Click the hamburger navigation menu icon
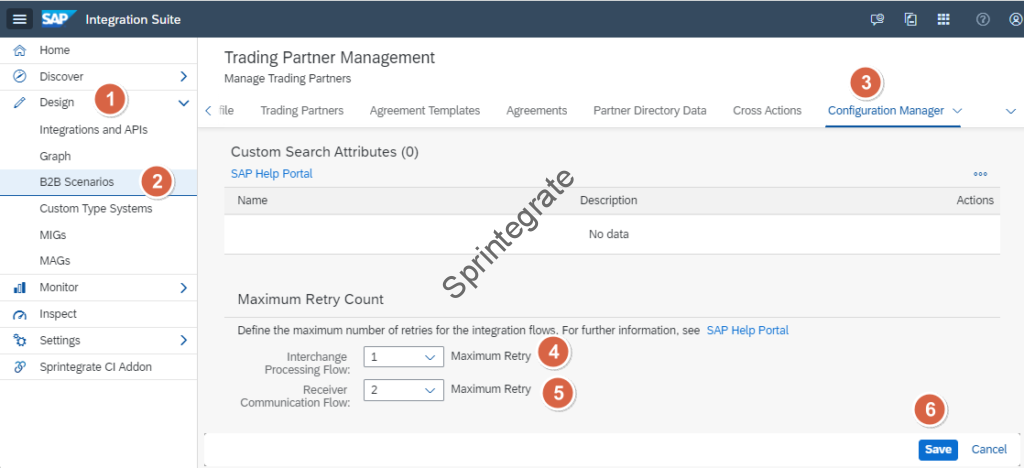Viewport: 1024px width, 468px height. coord(21,19)
